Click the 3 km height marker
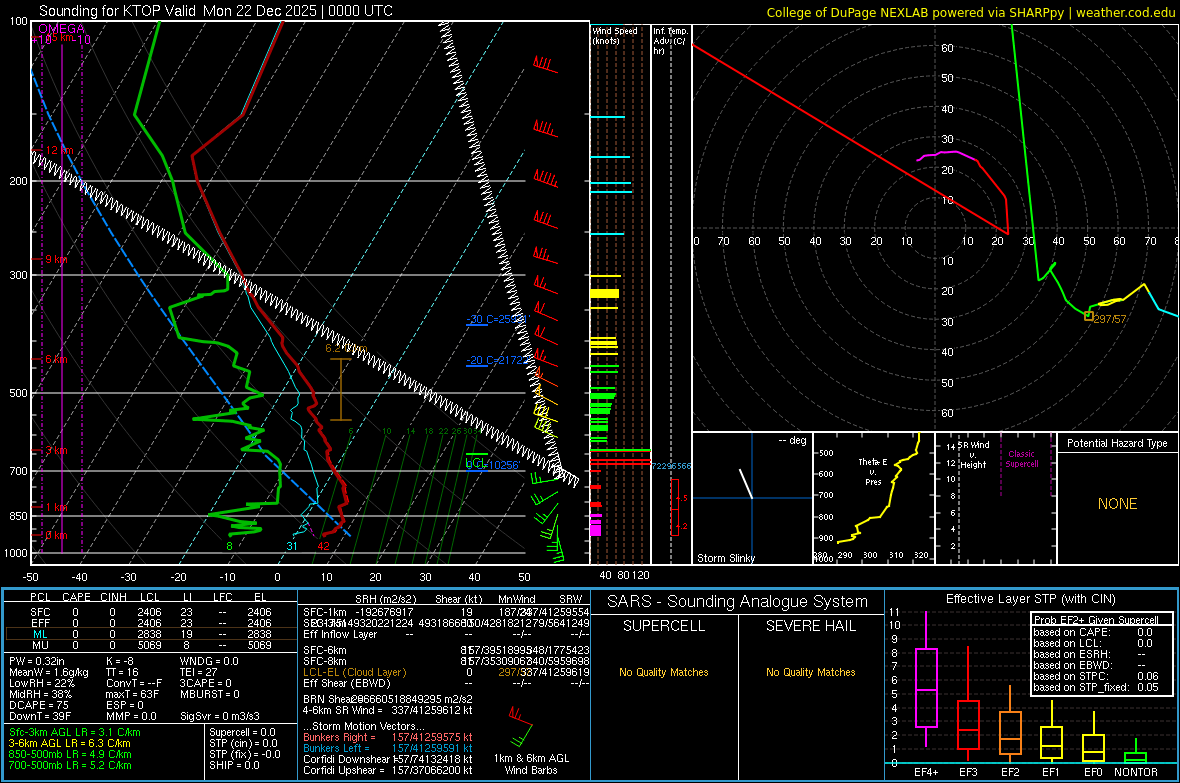Image resolution: width=1180 pixels, height=783 pixels. pos(56,450)
